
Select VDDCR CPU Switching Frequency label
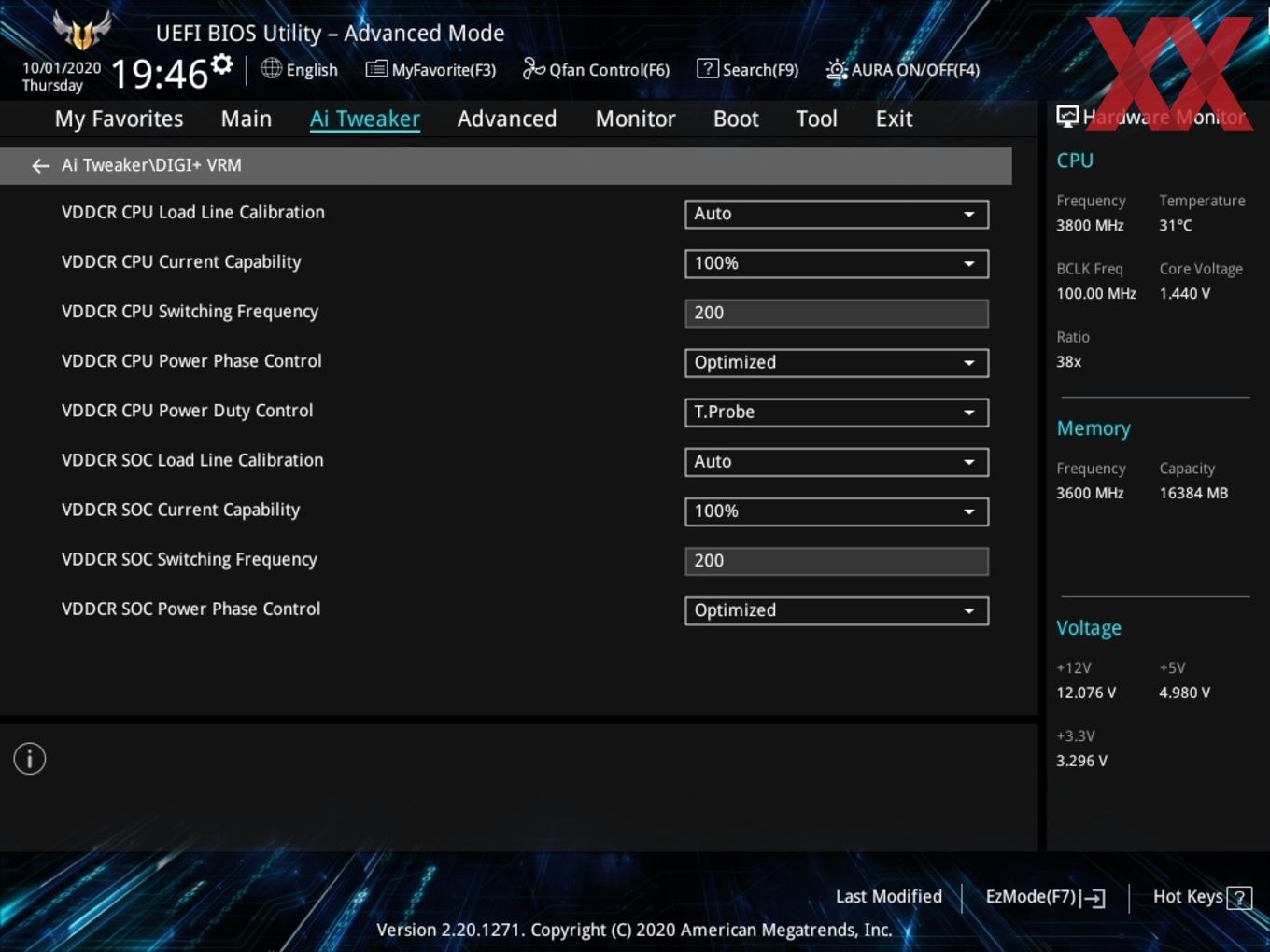point(190,311)
